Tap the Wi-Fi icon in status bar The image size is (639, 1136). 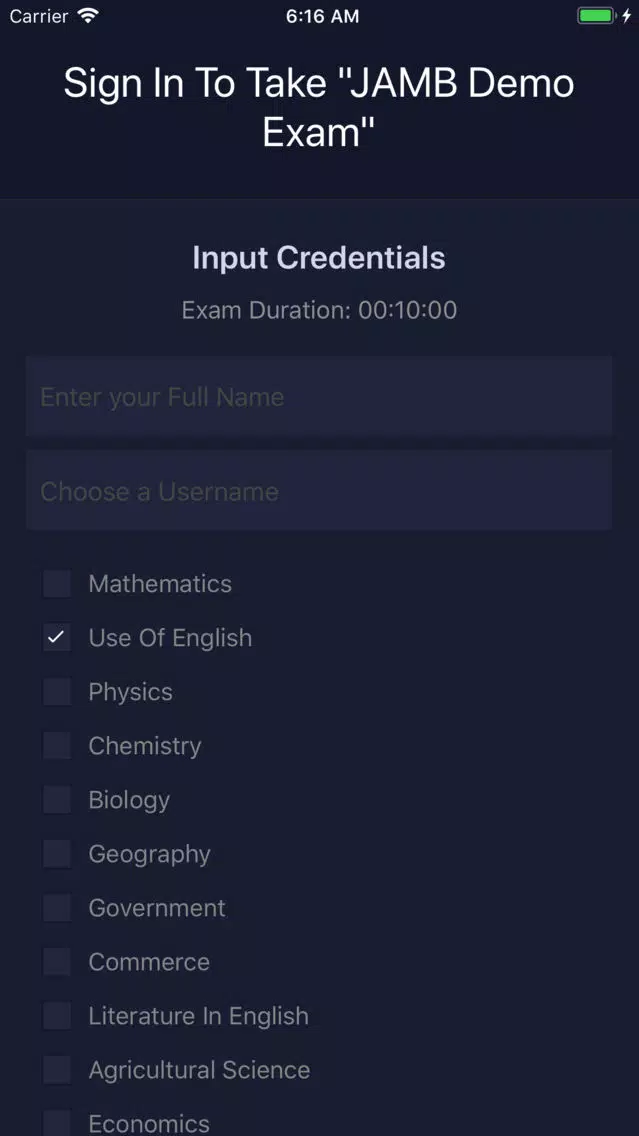click(88, 16)
